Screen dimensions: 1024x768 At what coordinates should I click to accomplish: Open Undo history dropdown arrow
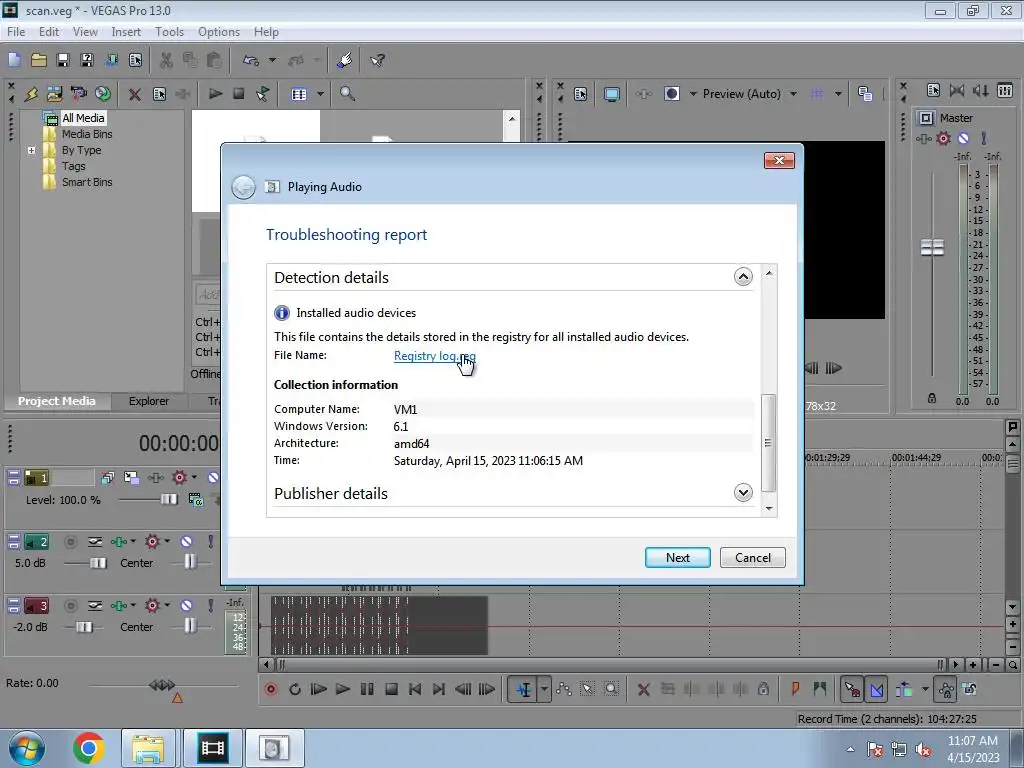(272, 60)
